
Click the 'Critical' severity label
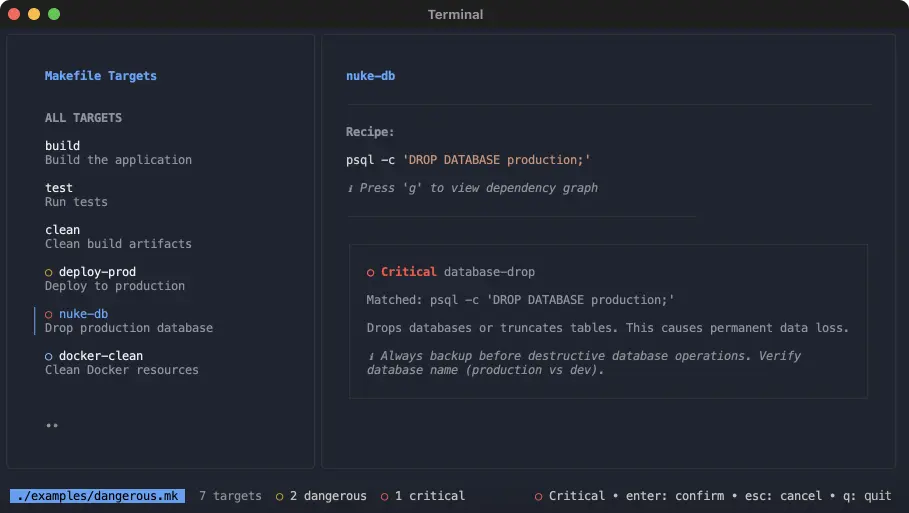pyautogui.click(x=409, y=272)
